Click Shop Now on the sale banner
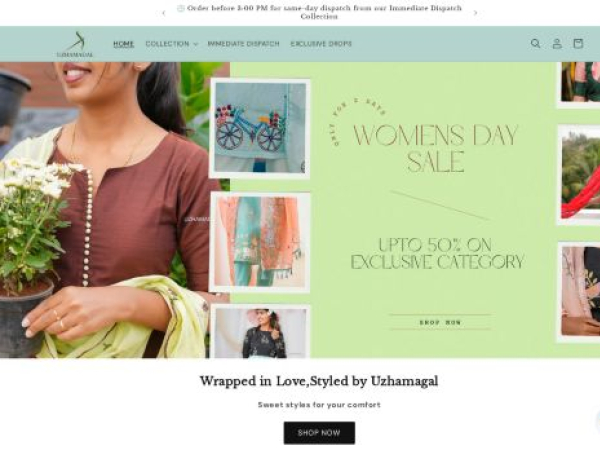Viewport: 600px width, 450px height. (440, 322)
